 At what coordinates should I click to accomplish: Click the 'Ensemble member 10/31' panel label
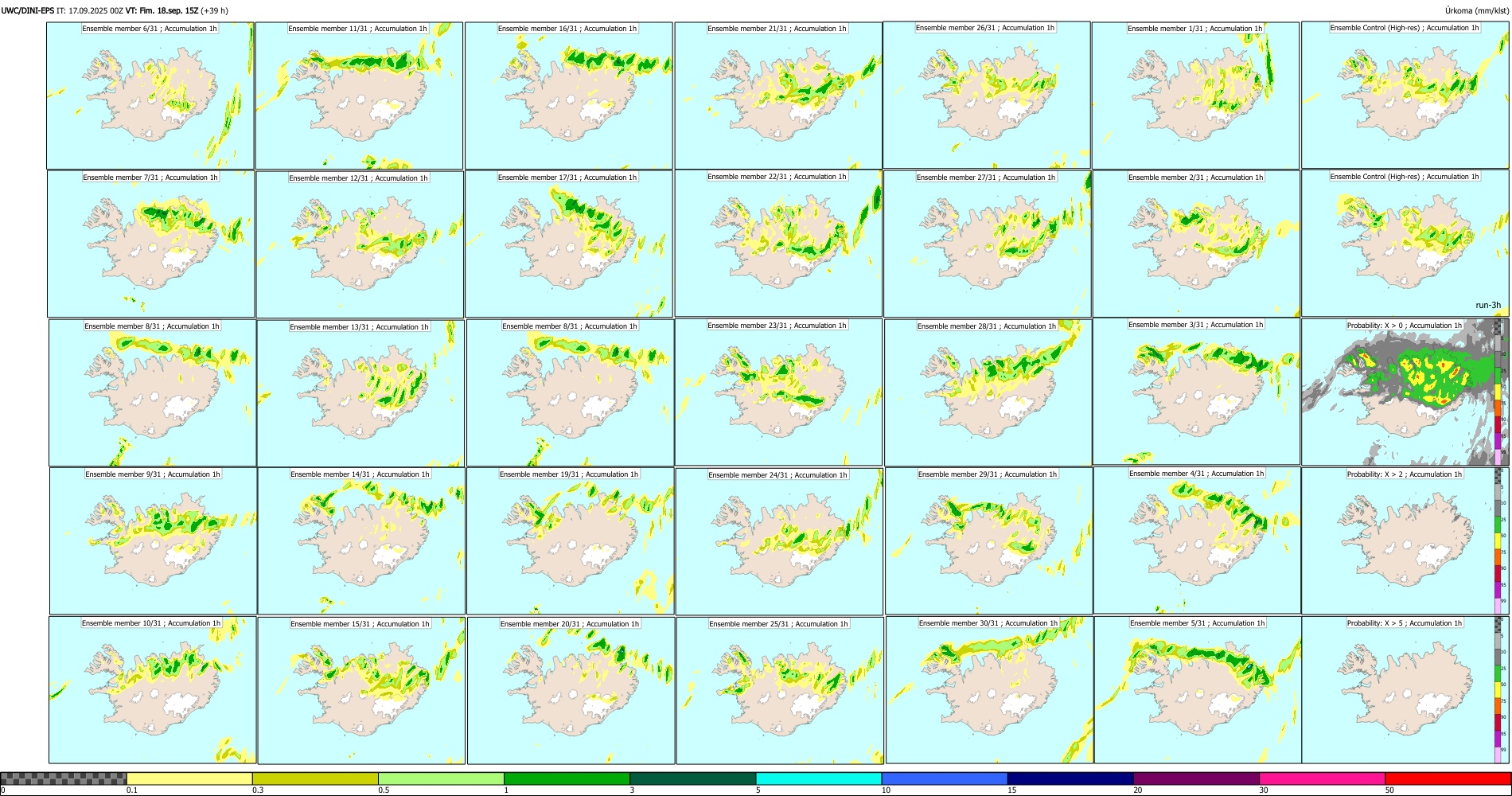[151, 623]
